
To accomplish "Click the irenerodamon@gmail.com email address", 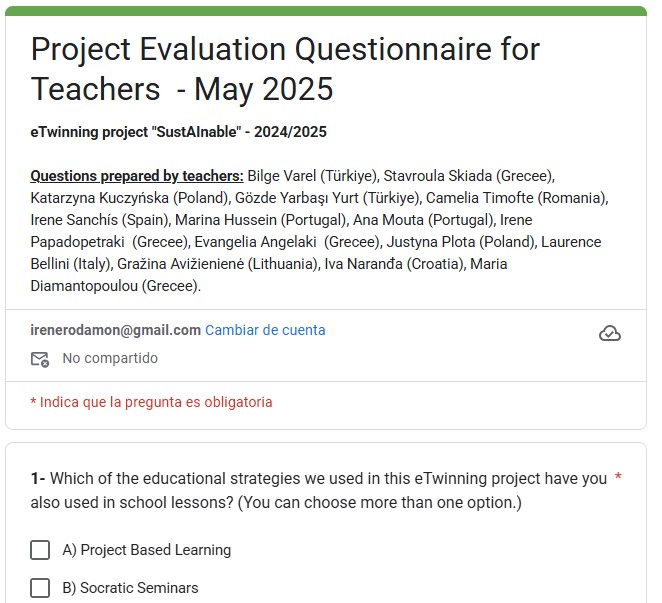I will 116,330.
